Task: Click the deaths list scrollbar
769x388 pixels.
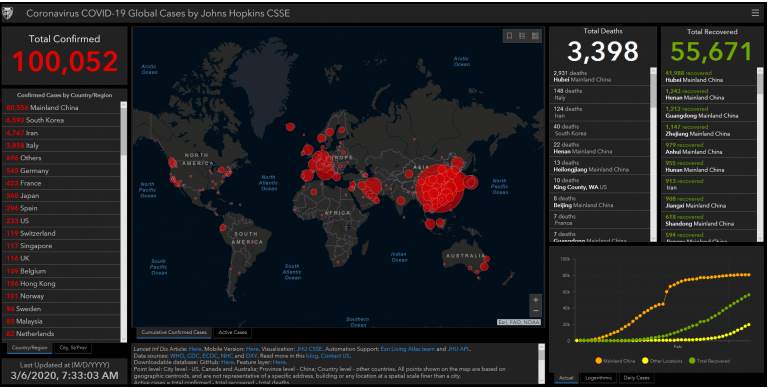Action: (x=653, y=154)
